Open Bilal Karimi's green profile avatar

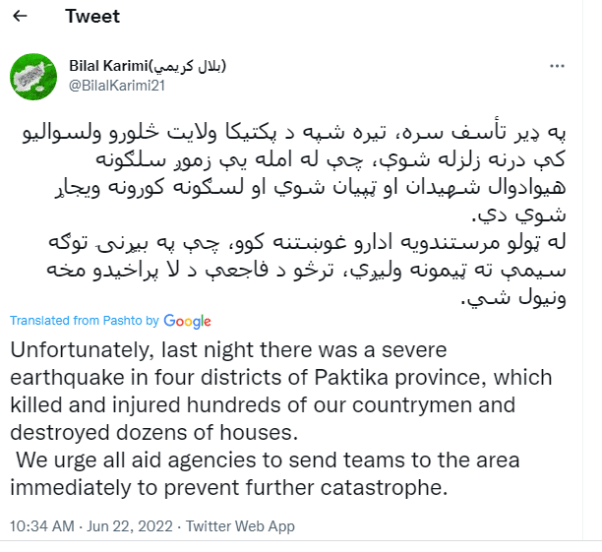click(x=33, y=77)
